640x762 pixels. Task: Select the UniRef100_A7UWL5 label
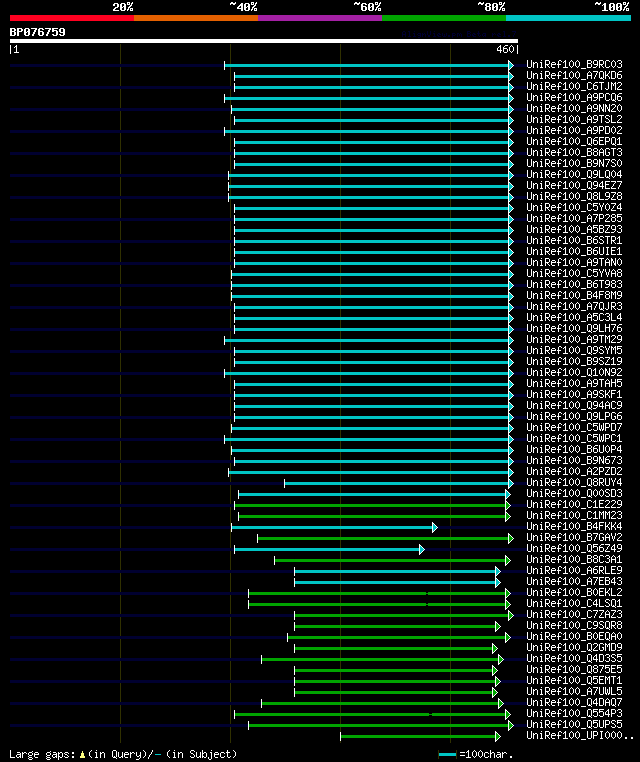pos(574,692)
